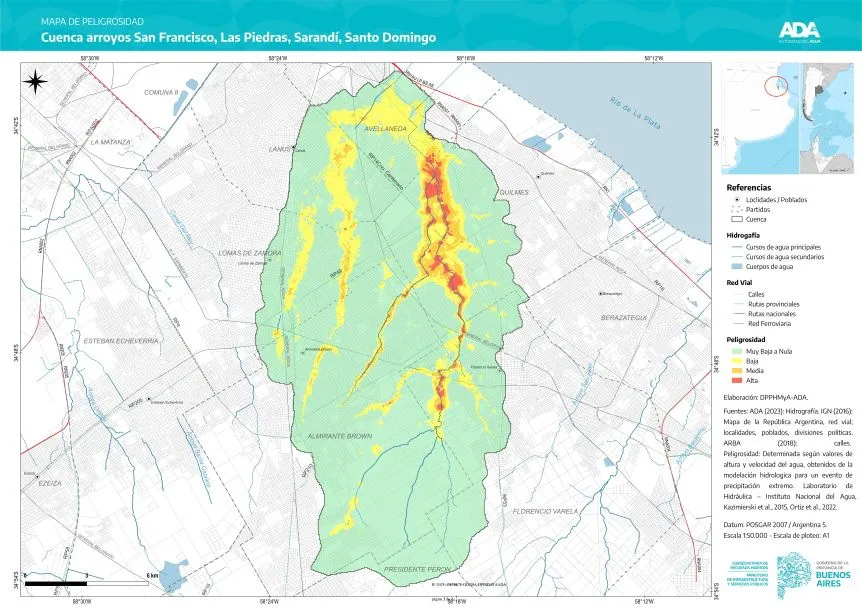Click the Cuenca outline legend symbol
862x608 pixels.
[x=737, y=219]
